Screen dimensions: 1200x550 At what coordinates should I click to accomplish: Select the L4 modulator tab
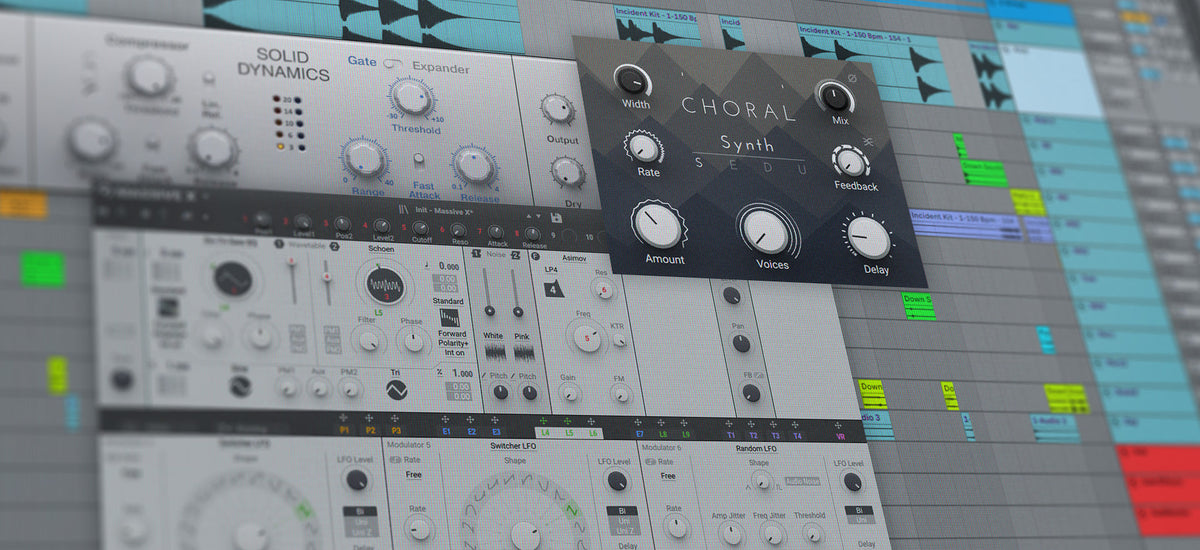tap(545, 432)
